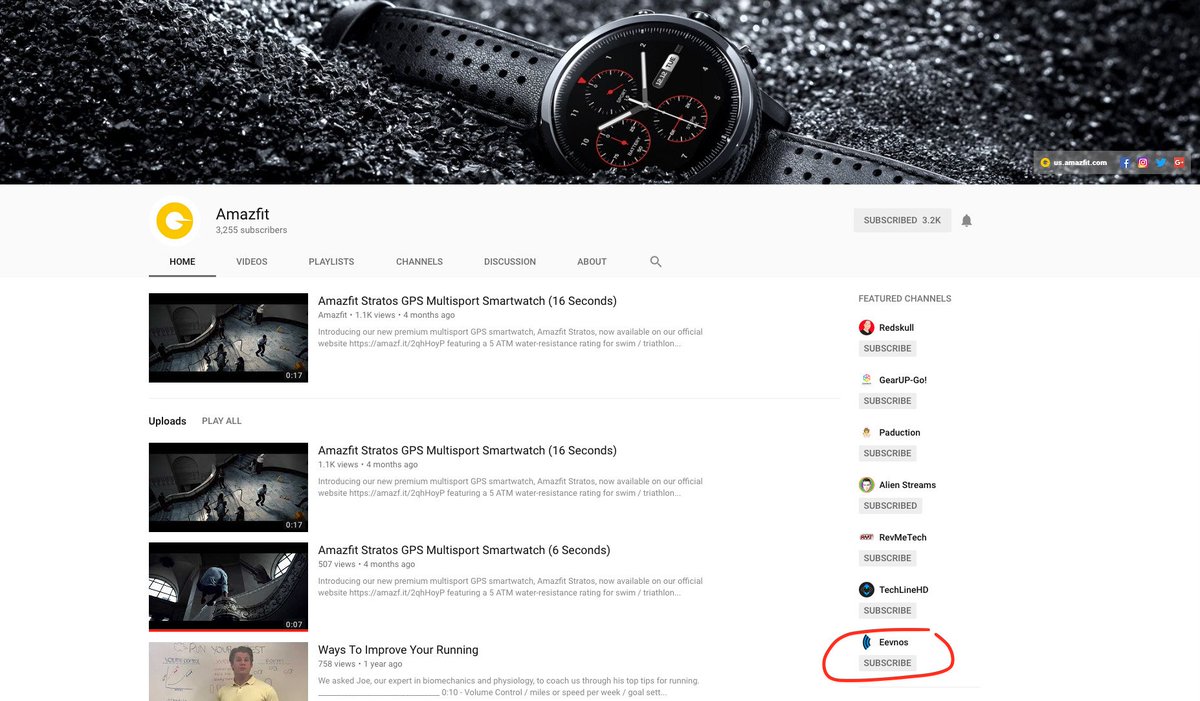
Task: Go to the Discussion tab
Action: [x=510, y=262]
